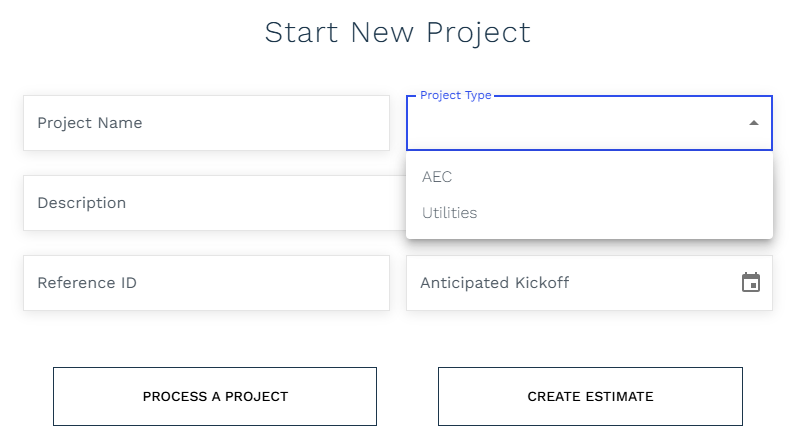Open the calendar picker for Anticipated Kickoff
Viewport: 790px width, 432px height.
pos(751,282)
